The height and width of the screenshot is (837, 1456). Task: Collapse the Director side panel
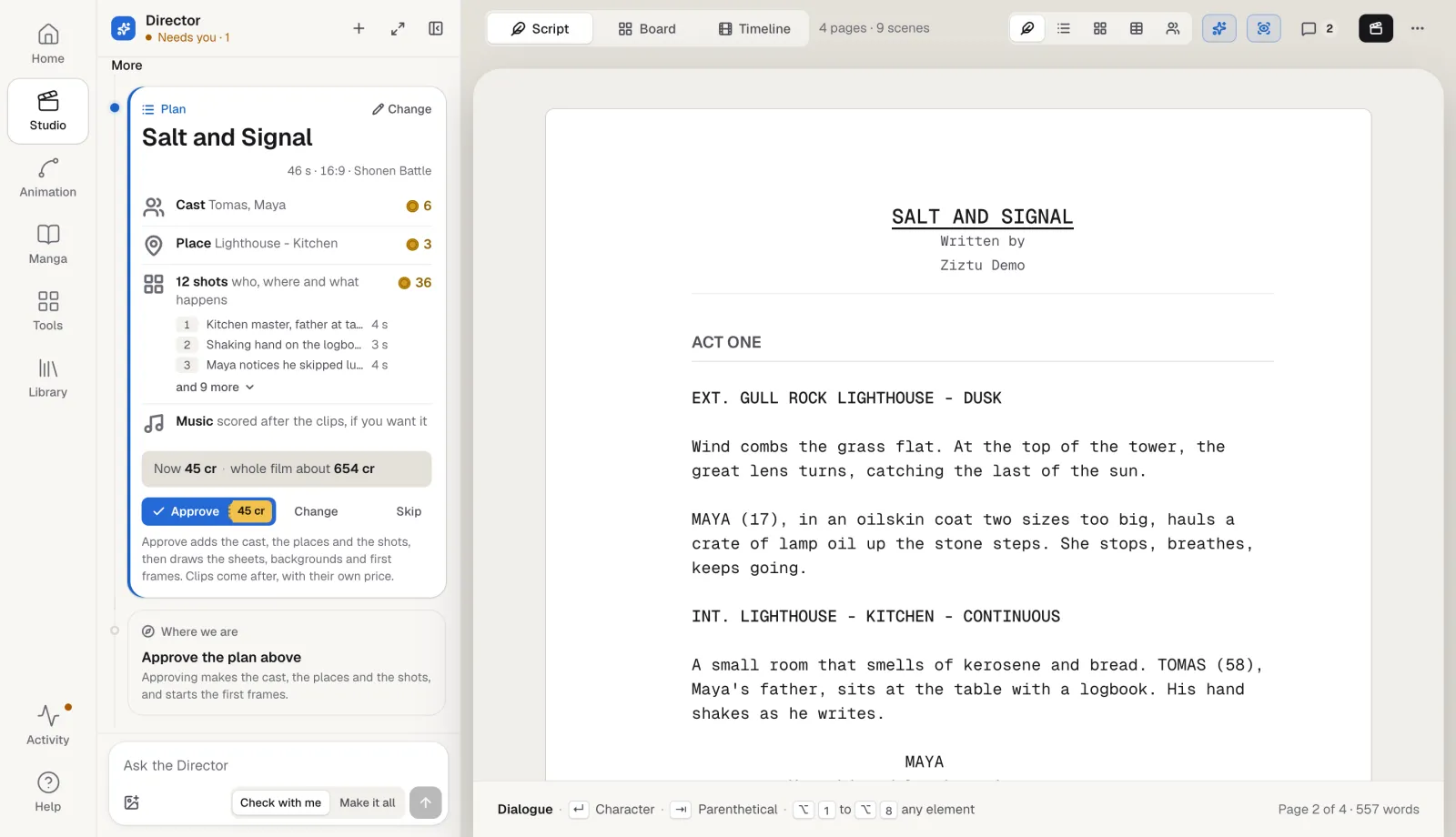click(x=436, y=28)
